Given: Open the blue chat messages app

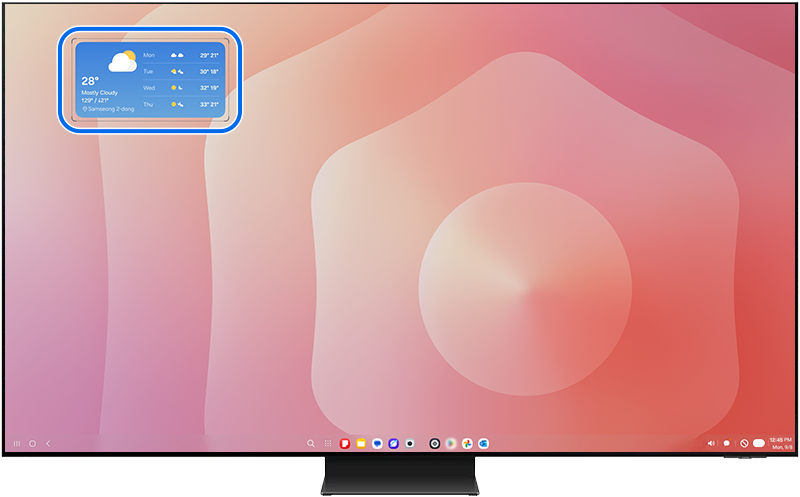Looking at the screenshot, I should (377, 443).
